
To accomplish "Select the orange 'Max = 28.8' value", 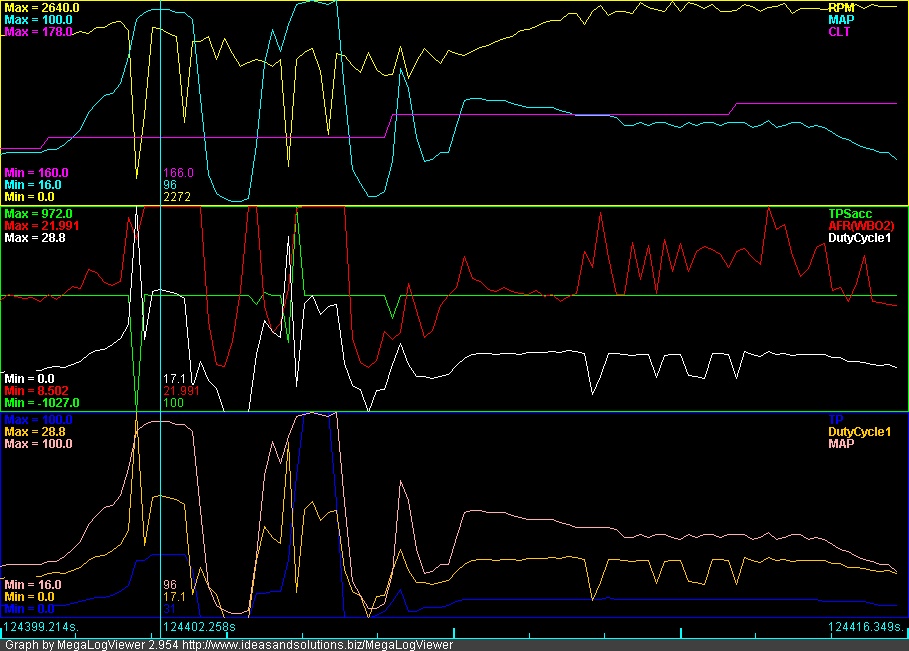I will pyautogui.click(x=35, y=432).
